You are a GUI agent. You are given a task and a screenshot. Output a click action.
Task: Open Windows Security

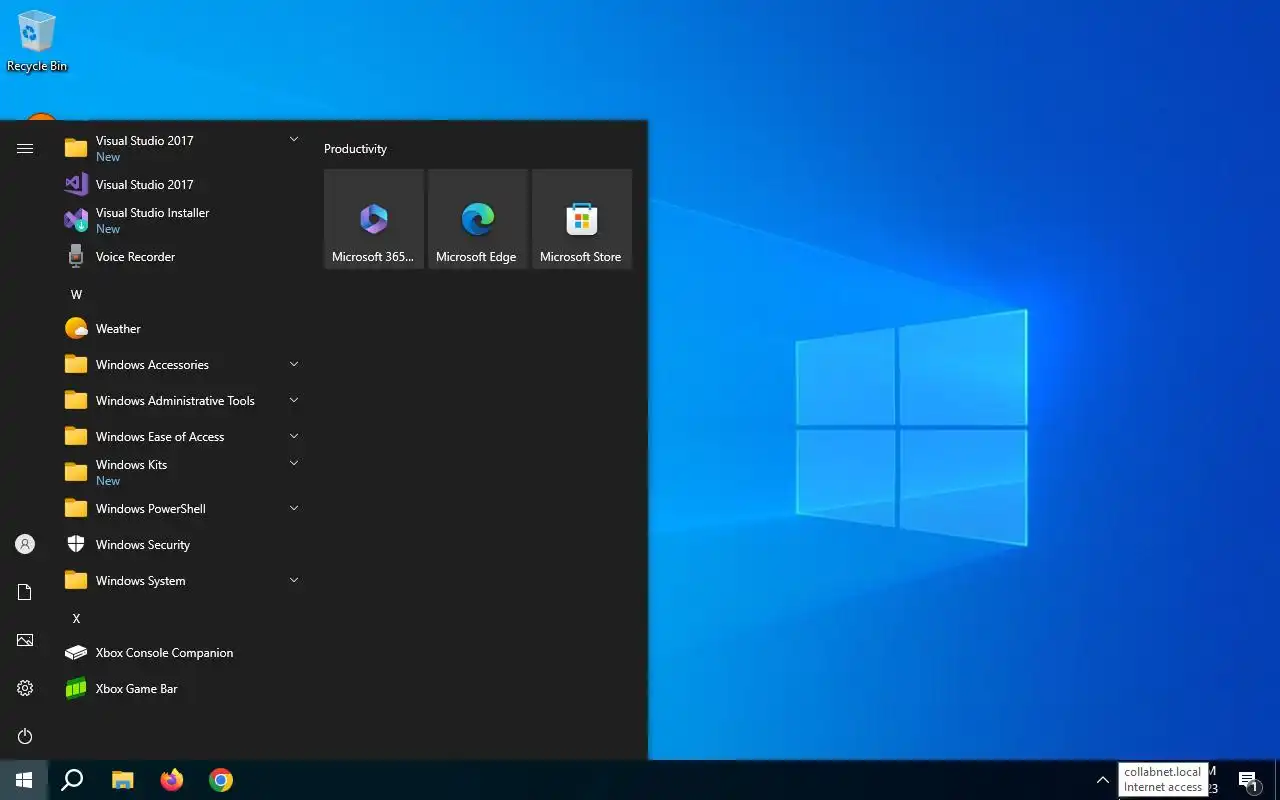(182, 545)
